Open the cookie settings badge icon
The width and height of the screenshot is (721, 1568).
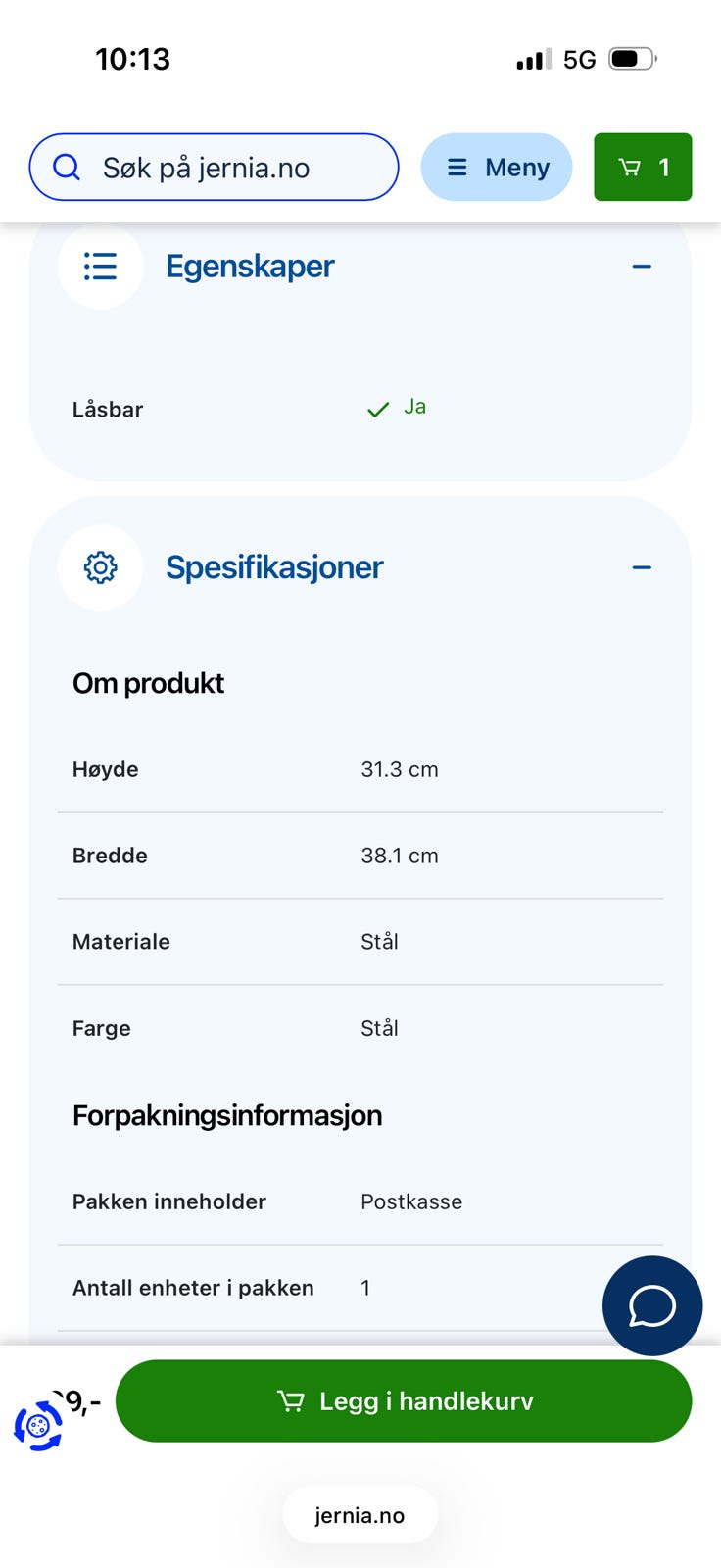tap(38, 1426)
